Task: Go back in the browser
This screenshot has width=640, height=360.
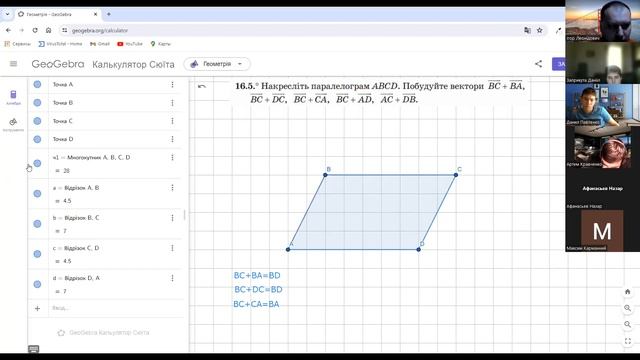Action: [9, 30]
